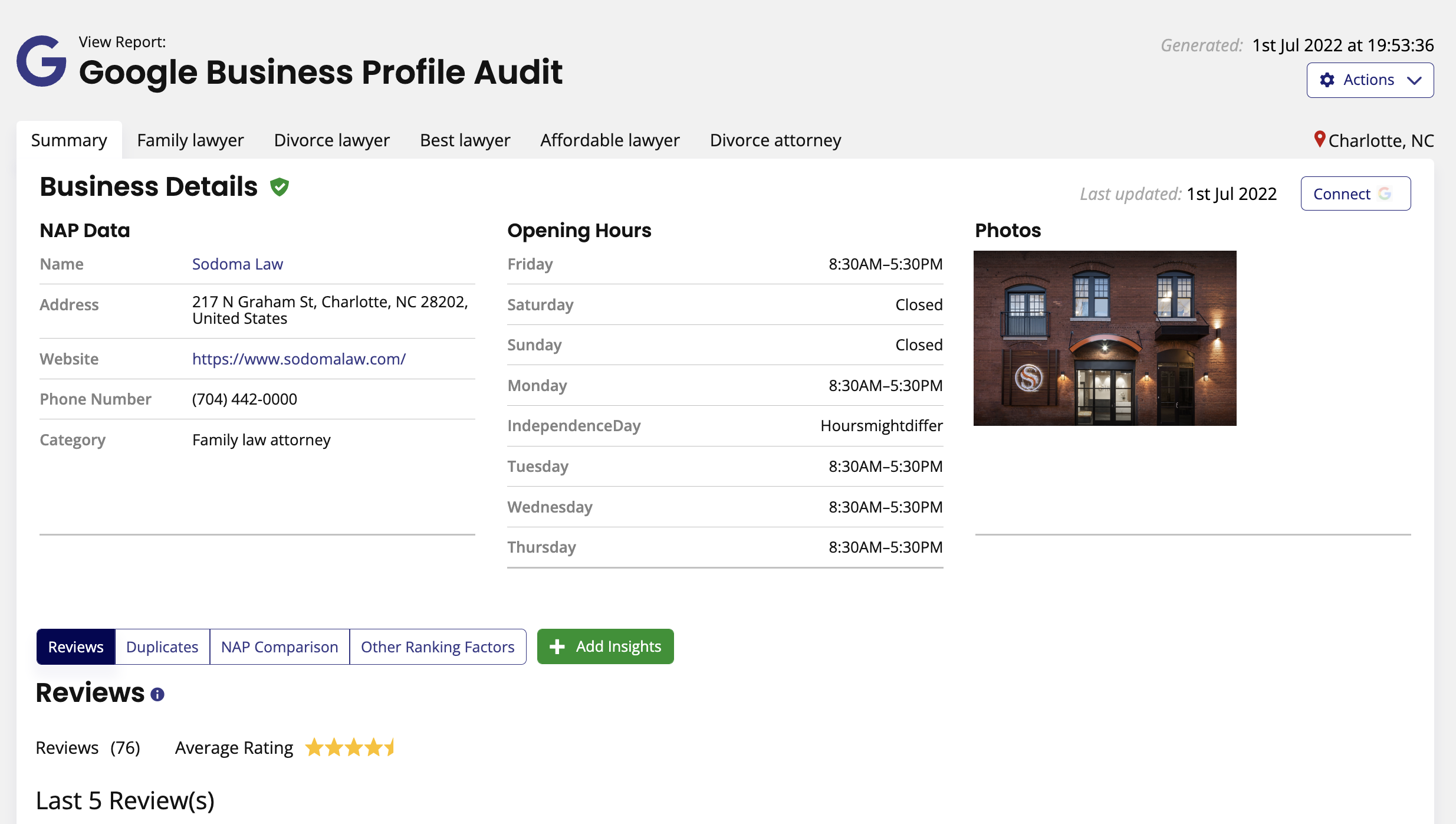Open the Summary tab

coord(69,140)
